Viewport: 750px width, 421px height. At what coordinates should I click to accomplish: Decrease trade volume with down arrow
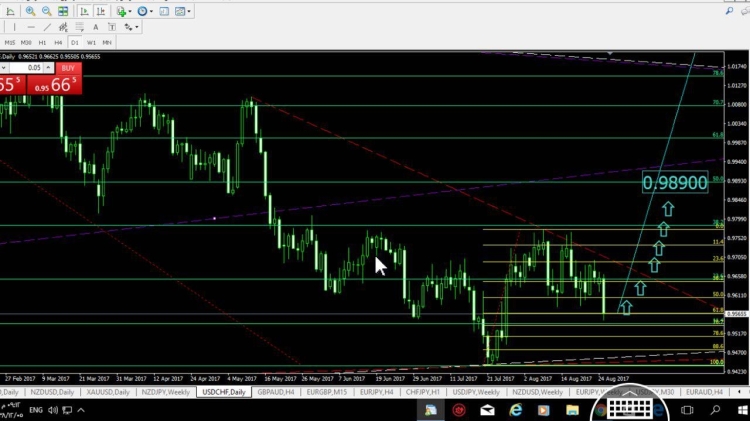tap(4, 68)
